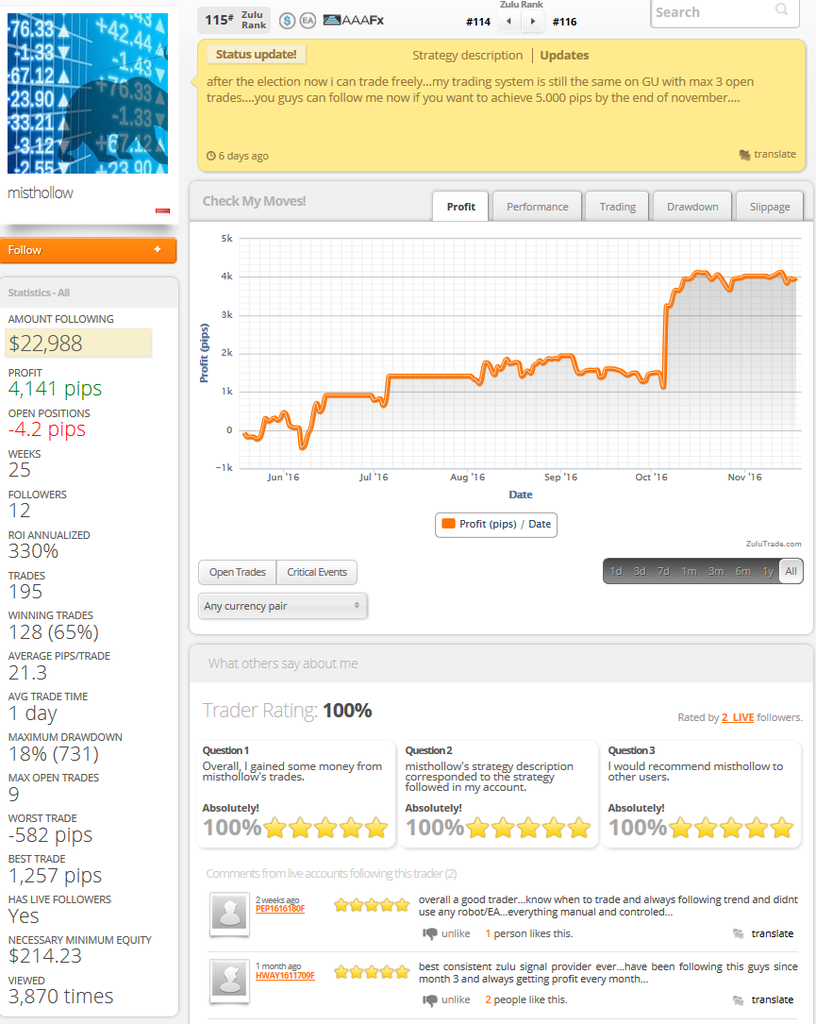Open the 2 LIVE followers link
The image size is (816, 1024).
738,717
